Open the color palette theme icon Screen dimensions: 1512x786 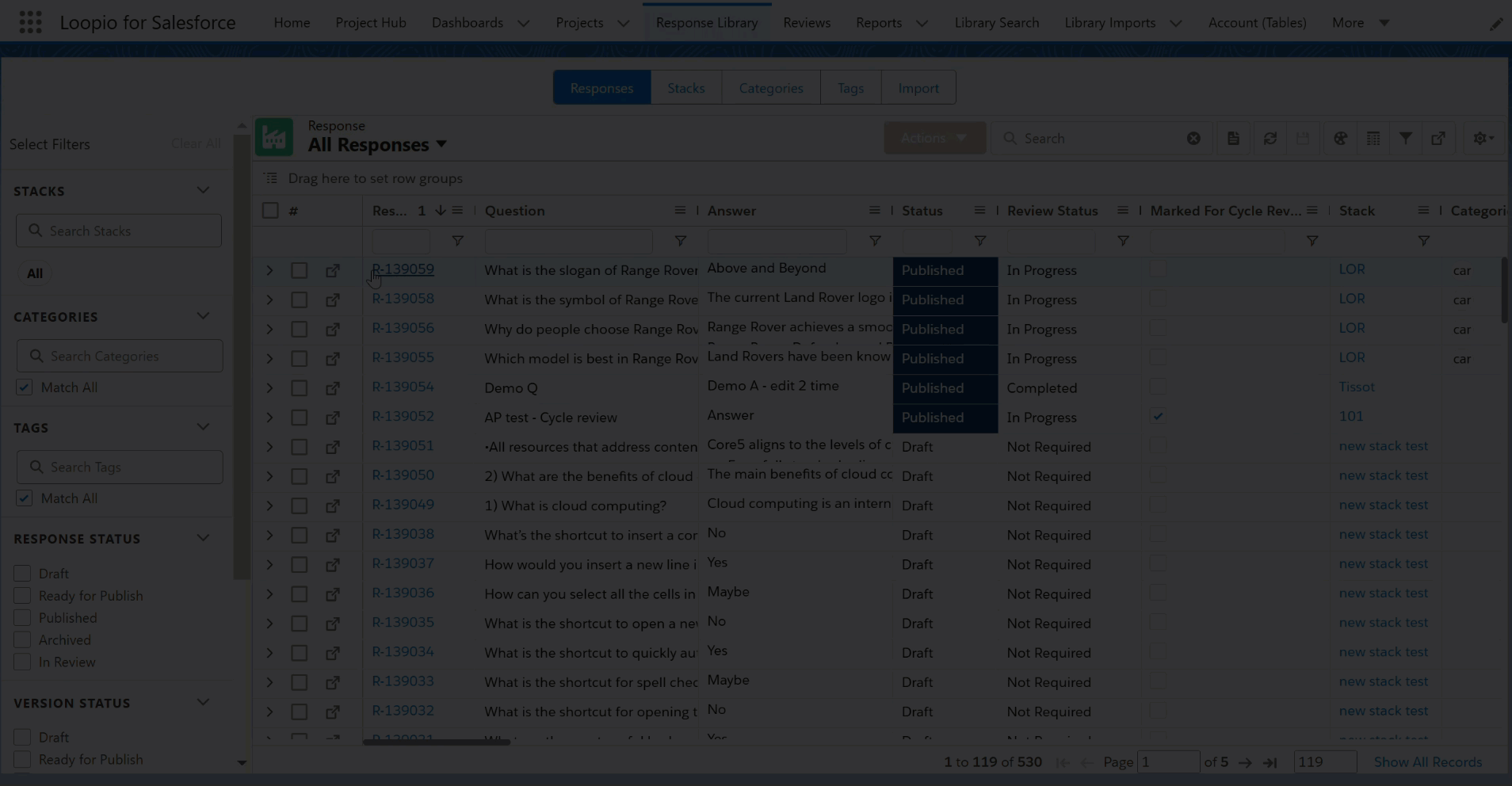(1340, 138)
